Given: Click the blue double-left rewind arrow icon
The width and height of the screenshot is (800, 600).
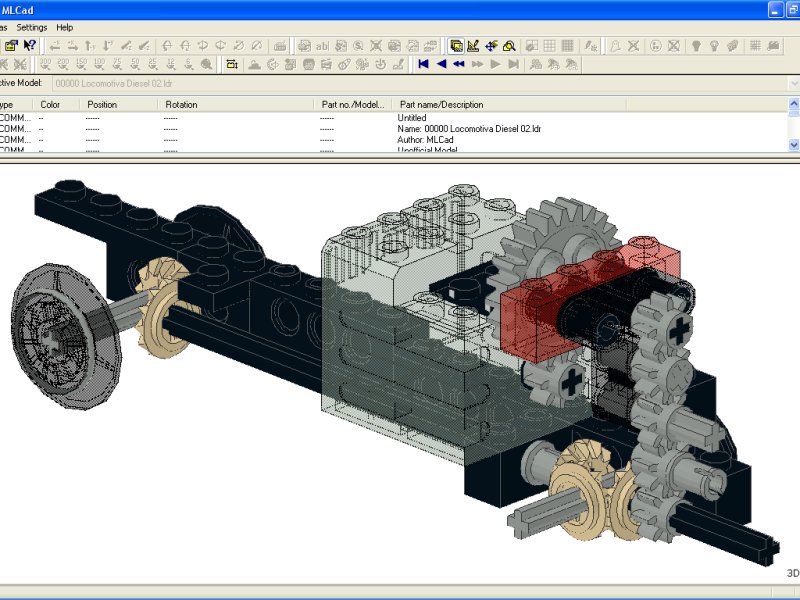Looking at the screenshot, I should point(459,64).
